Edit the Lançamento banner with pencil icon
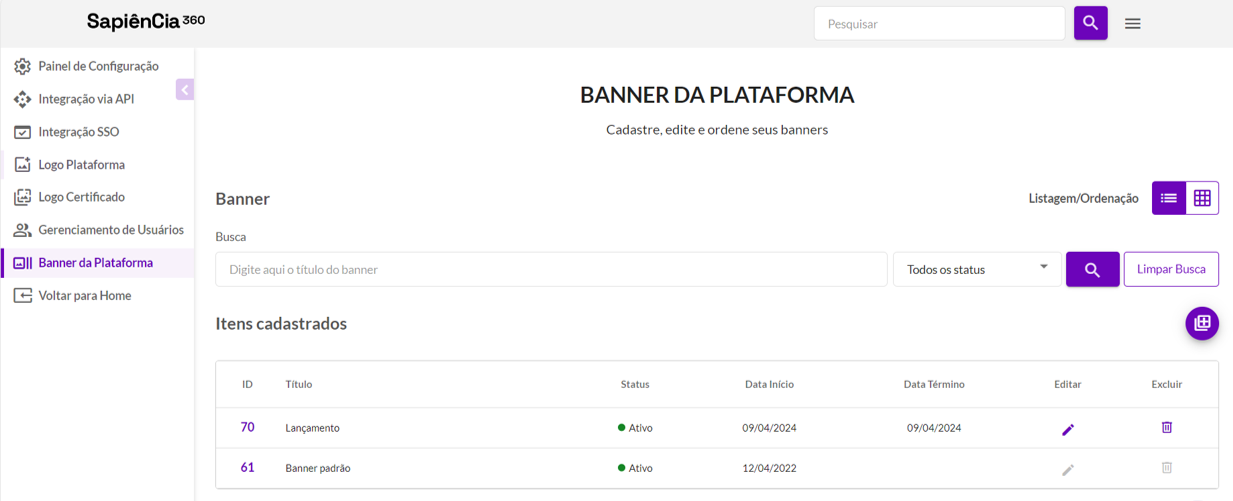Viewport: 1233px width, 501px height. pos(1068,429)
